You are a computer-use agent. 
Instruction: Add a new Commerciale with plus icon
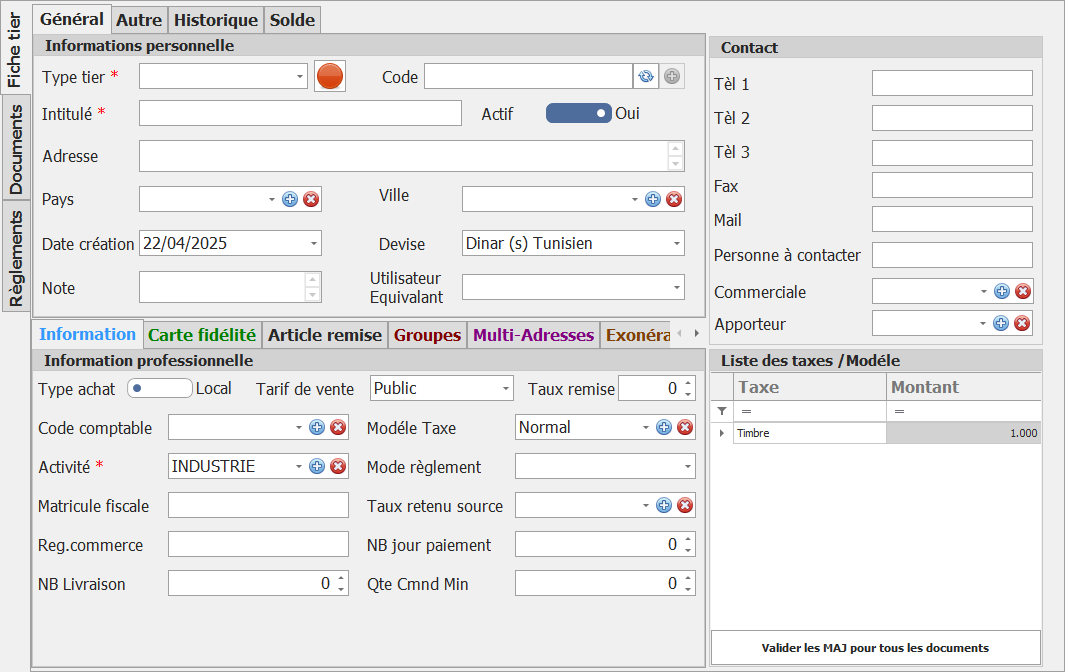[x=1002, y=291]
